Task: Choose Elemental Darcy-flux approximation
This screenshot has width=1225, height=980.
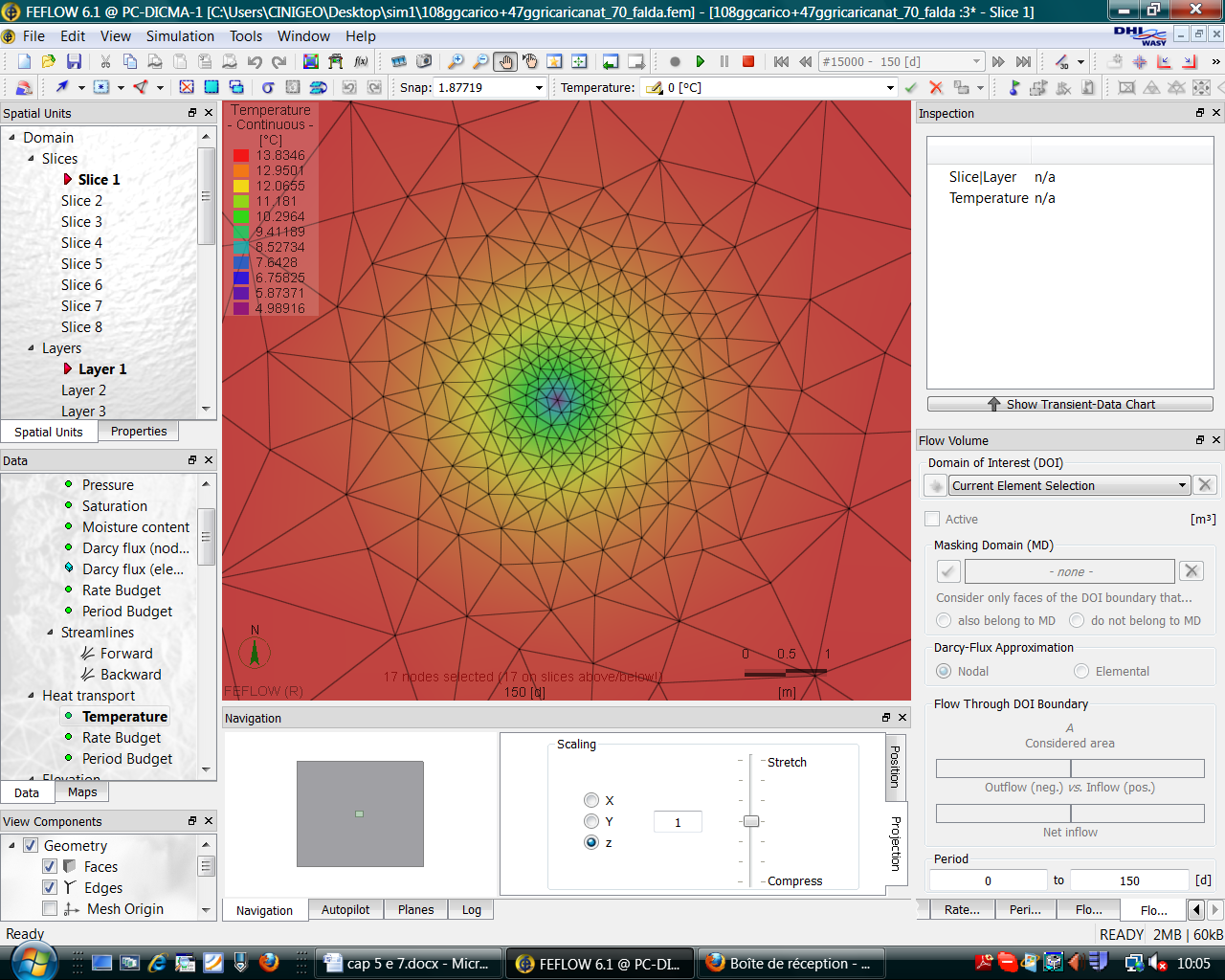Action: (x=1081, y=671)
